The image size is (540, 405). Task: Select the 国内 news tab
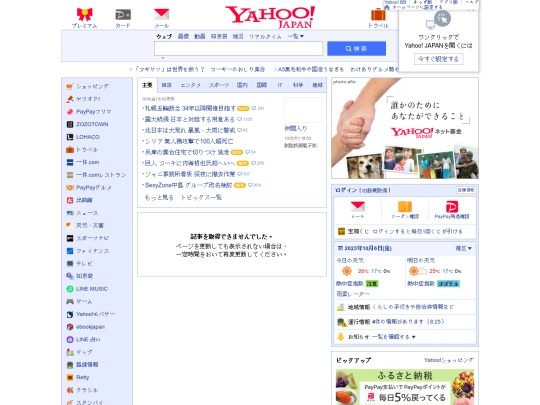[242, 85]
